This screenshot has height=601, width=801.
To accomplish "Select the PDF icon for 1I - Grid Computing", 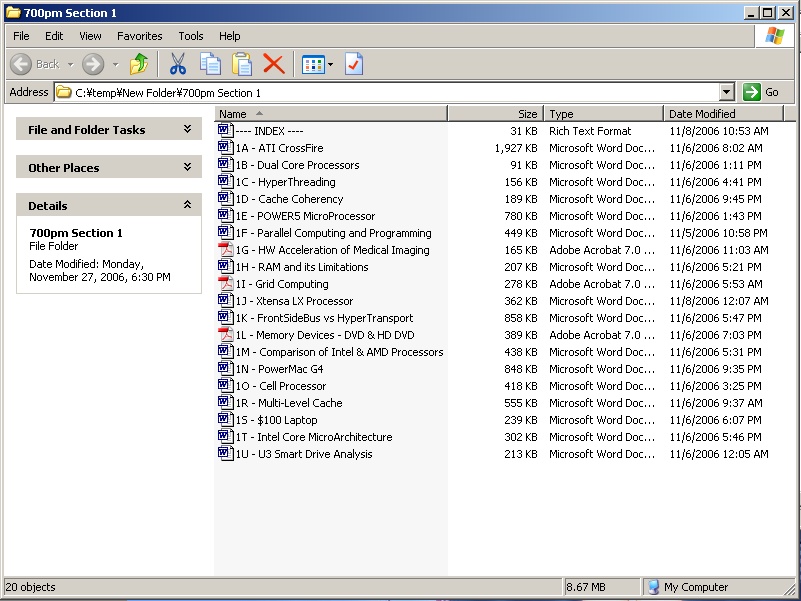I will (x=225, y=284).
